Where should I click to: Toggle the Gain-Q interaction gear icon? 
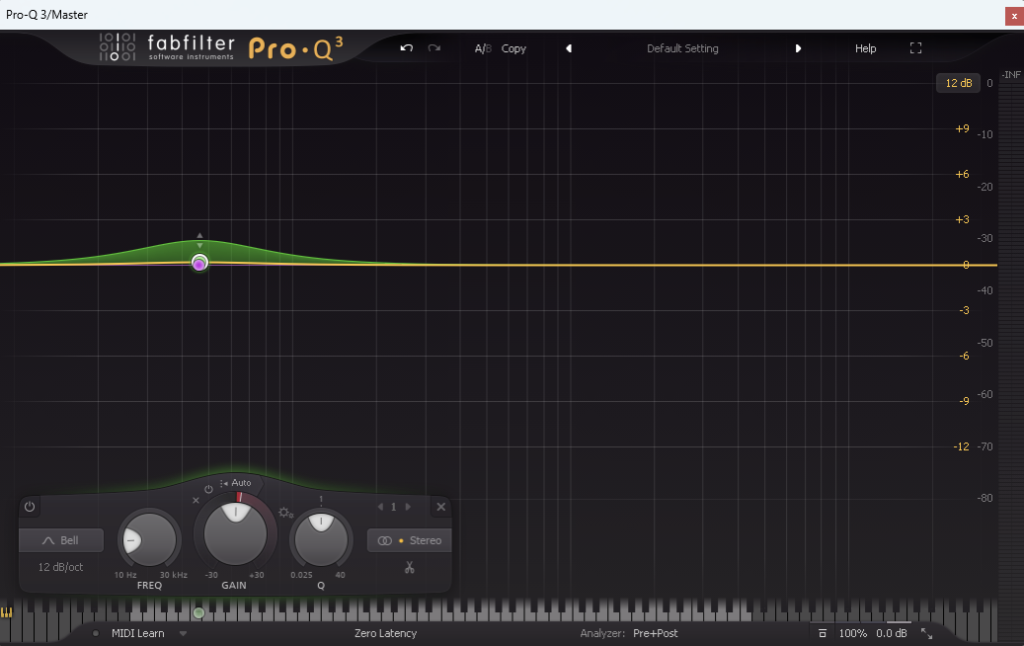(285, 513)
